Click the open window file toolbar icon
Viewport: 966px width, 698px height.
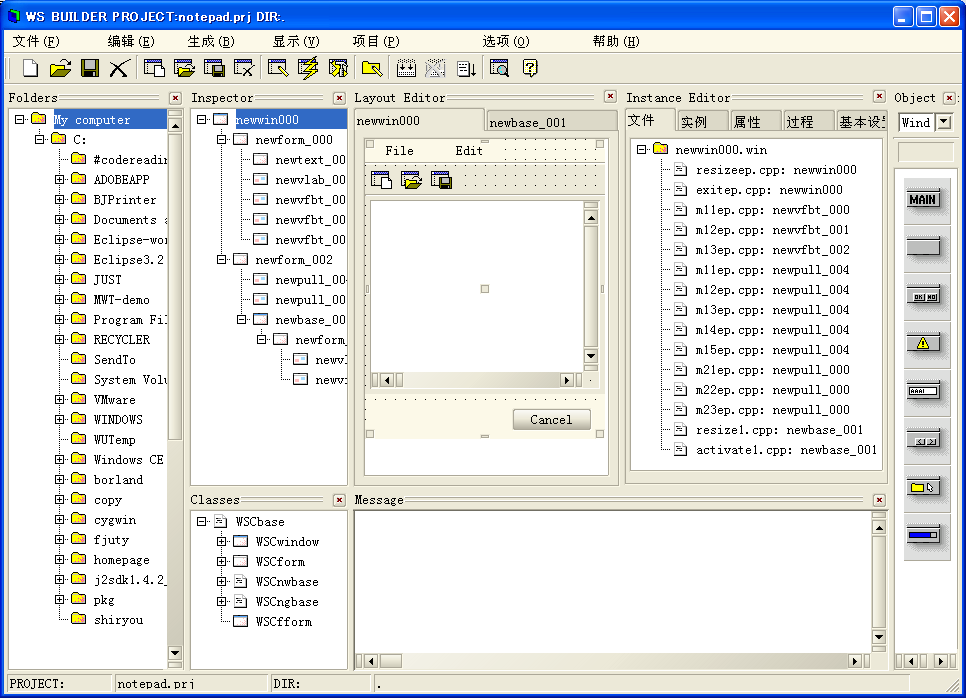(x=184, y=68)
